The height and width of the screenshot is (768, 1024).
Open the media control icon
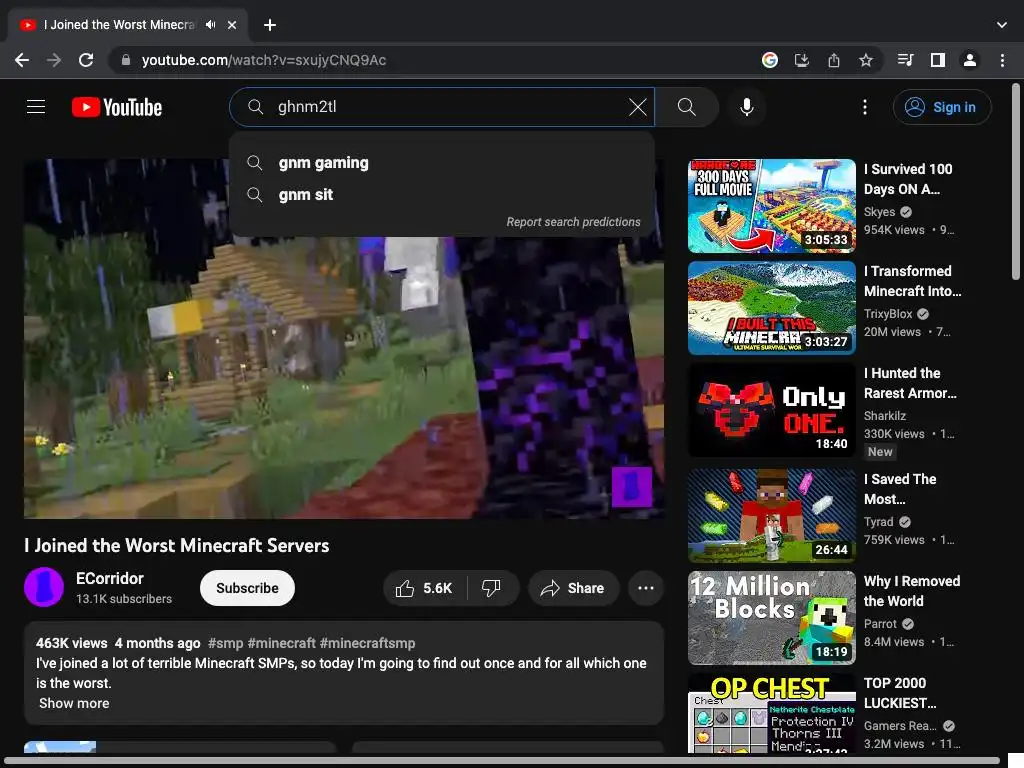pyautogui.click(x=905, y=60)
